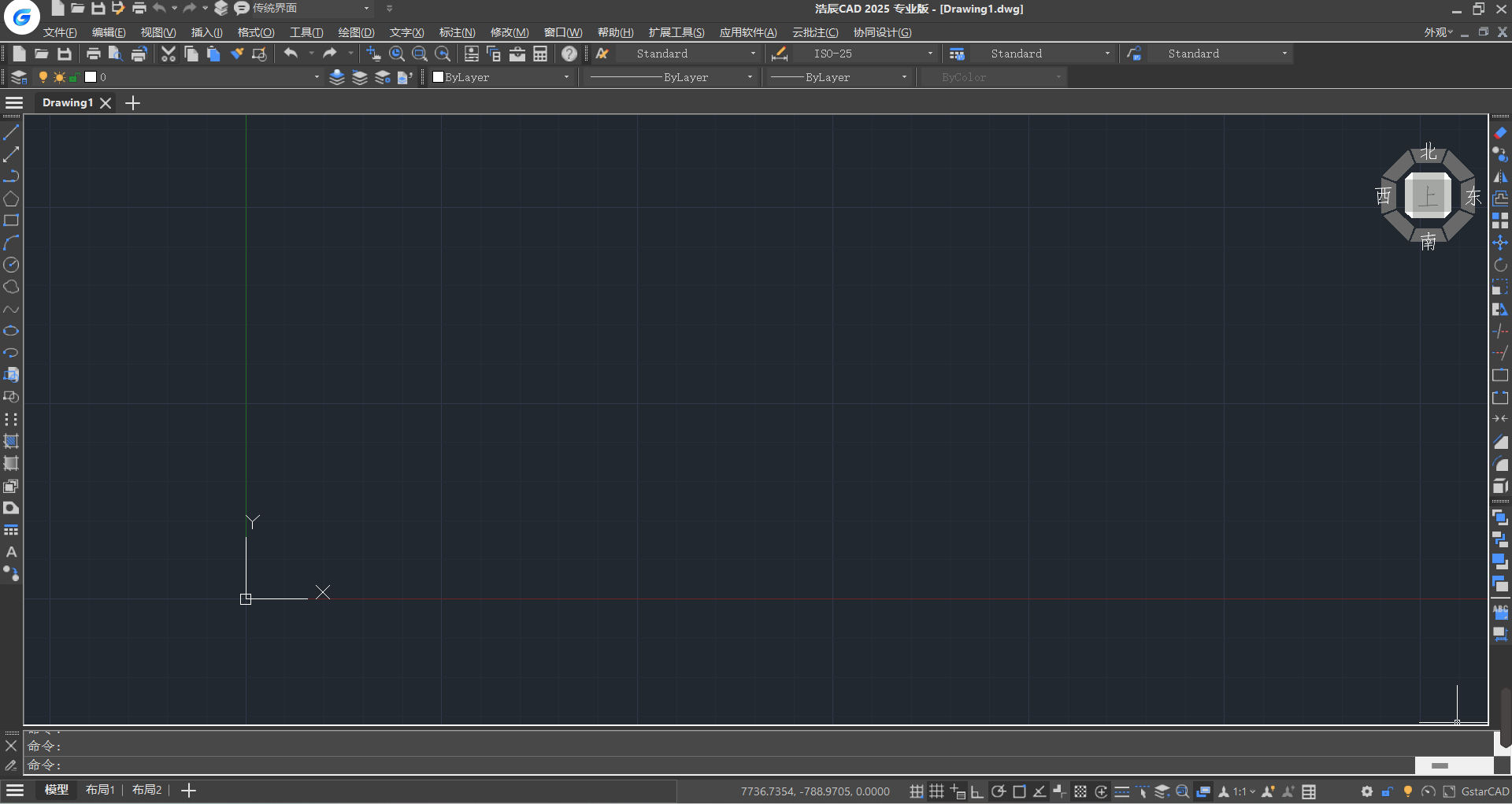Switch to the 布局2 layout tab
Screen dimensions: 1512x804
click(147, 790)
